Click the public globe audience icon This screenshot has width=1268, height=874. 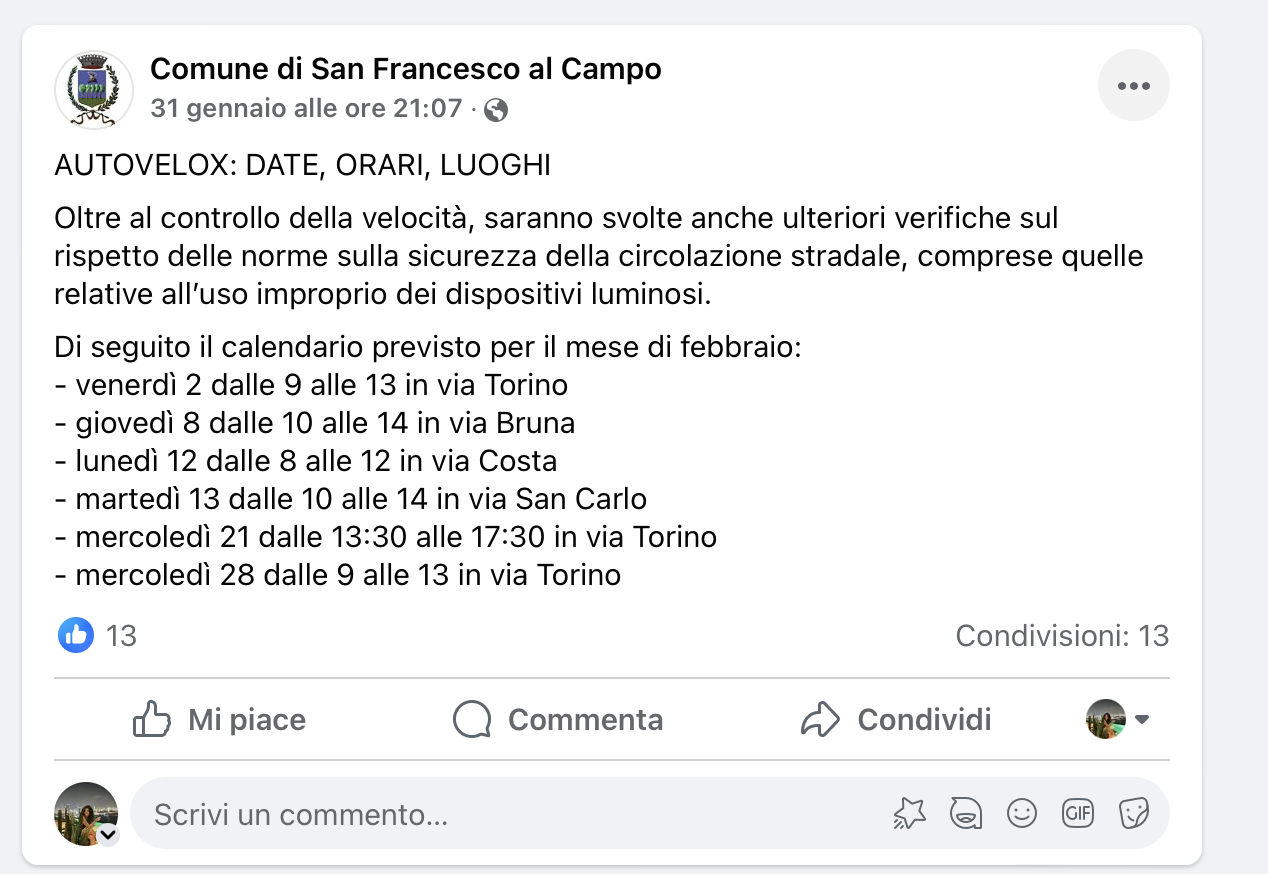(x=495, y=110)
